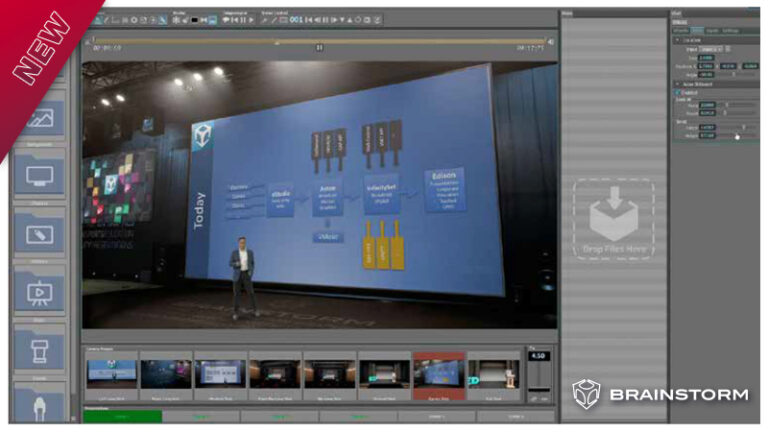Open the dropdown in right panel's top section

click(711, 49)
